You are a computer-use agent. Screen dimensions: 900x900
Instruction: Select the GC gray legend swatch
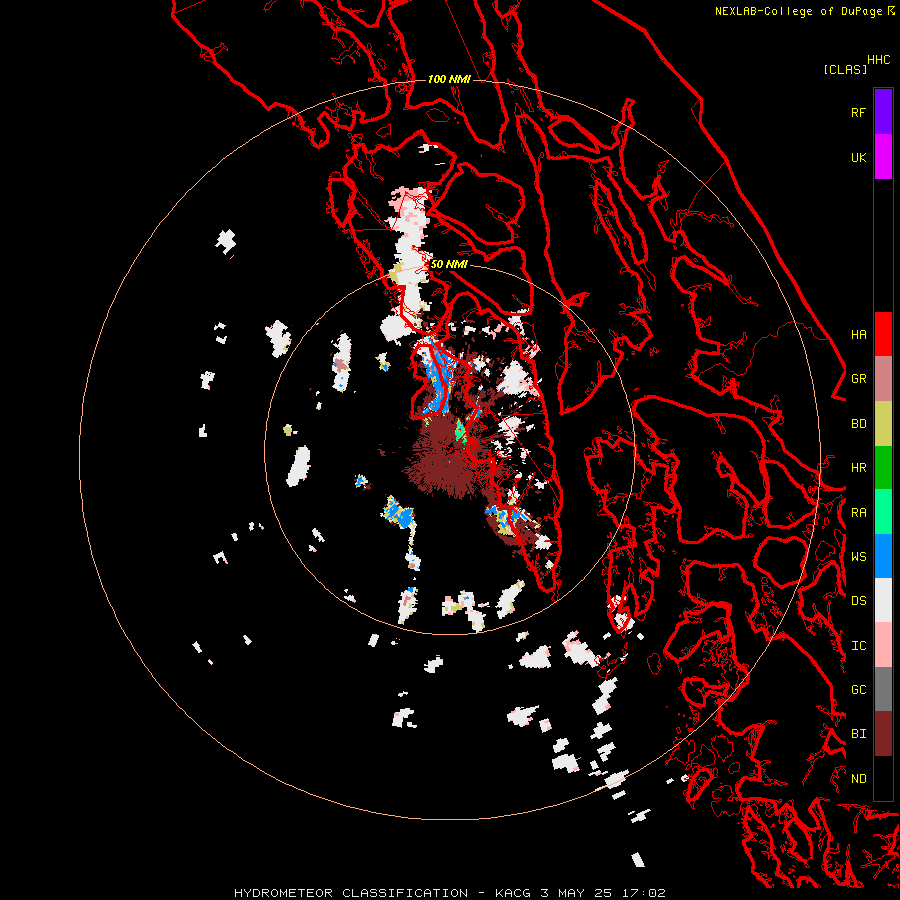point(883,689)
